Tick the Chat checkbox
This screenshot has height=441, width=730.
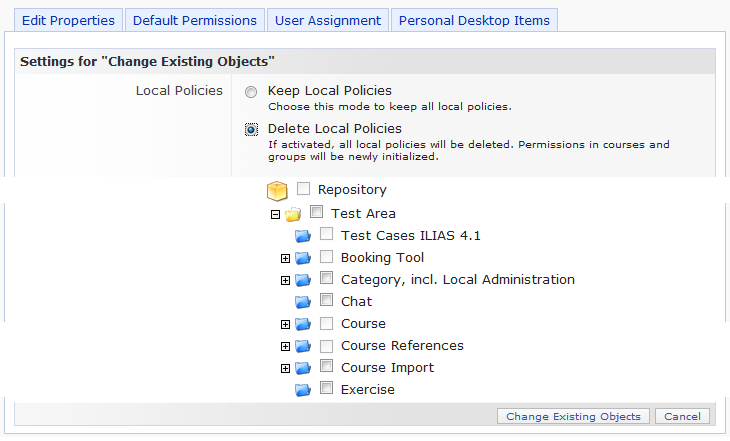326,301
